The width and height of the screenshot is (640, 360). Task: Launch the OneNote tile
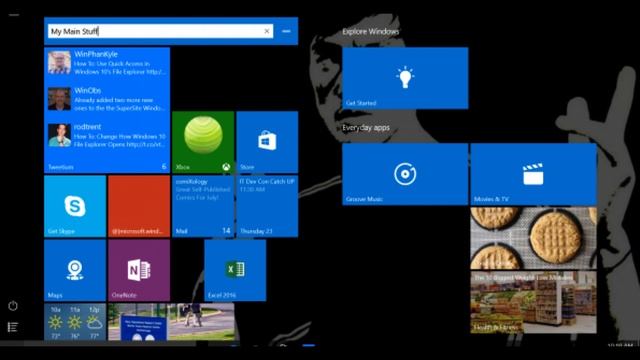pyautogui.click(x=139, y=270)
